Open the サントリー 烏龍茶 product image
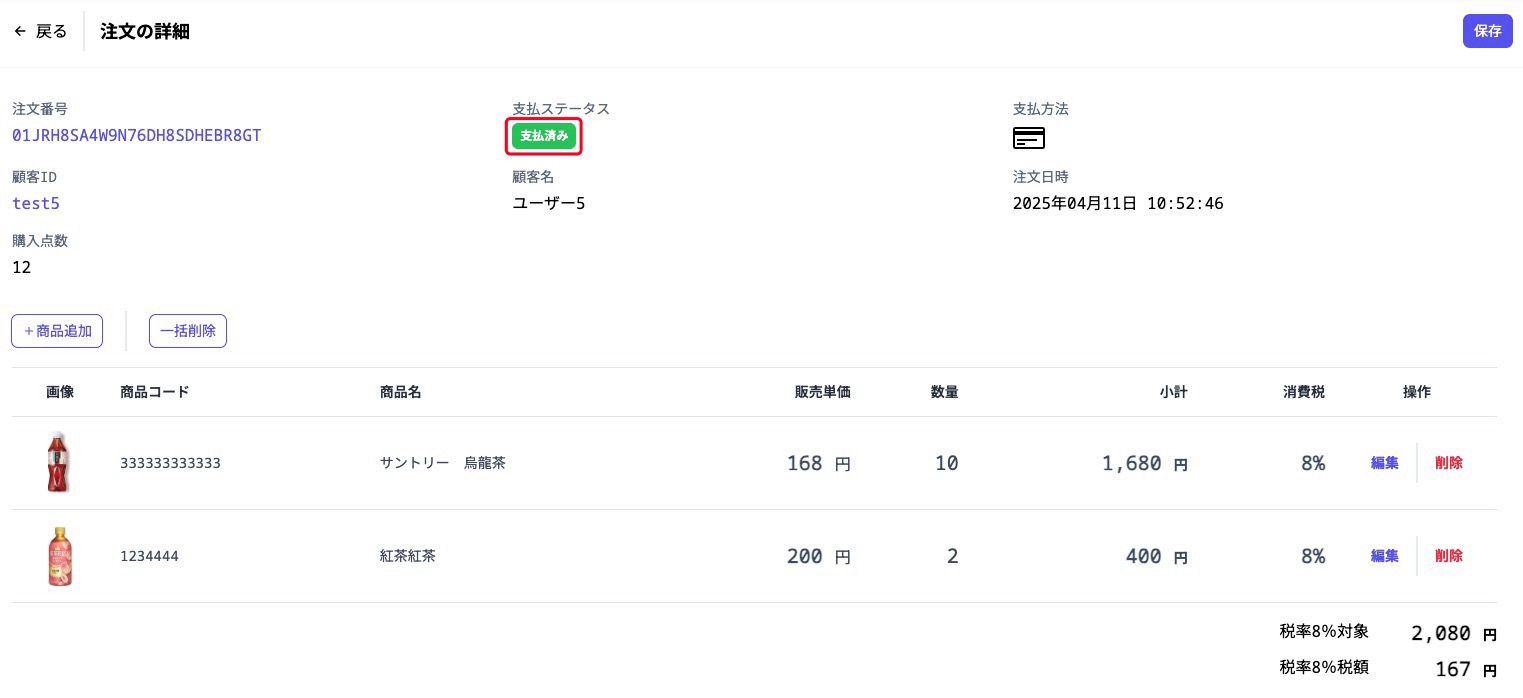1523x698 pixels. 59,463
